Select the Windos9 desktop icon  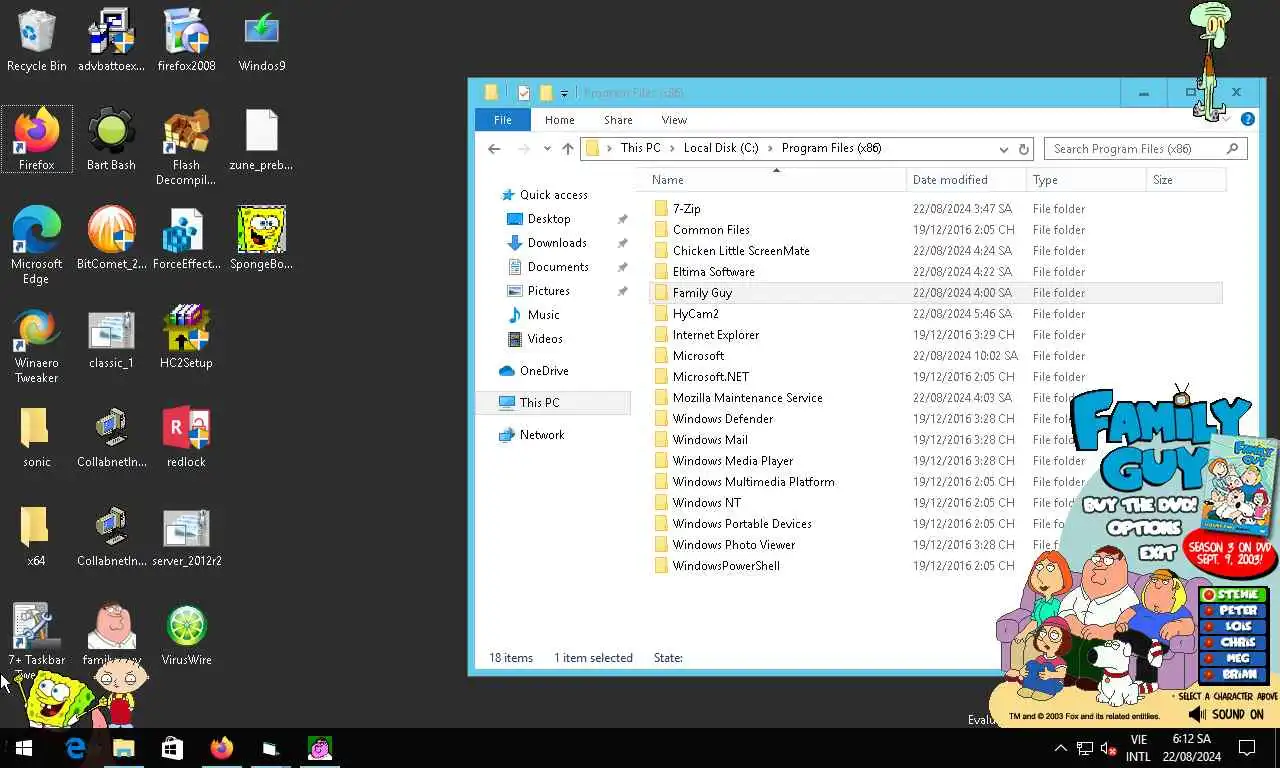[261, 40]
